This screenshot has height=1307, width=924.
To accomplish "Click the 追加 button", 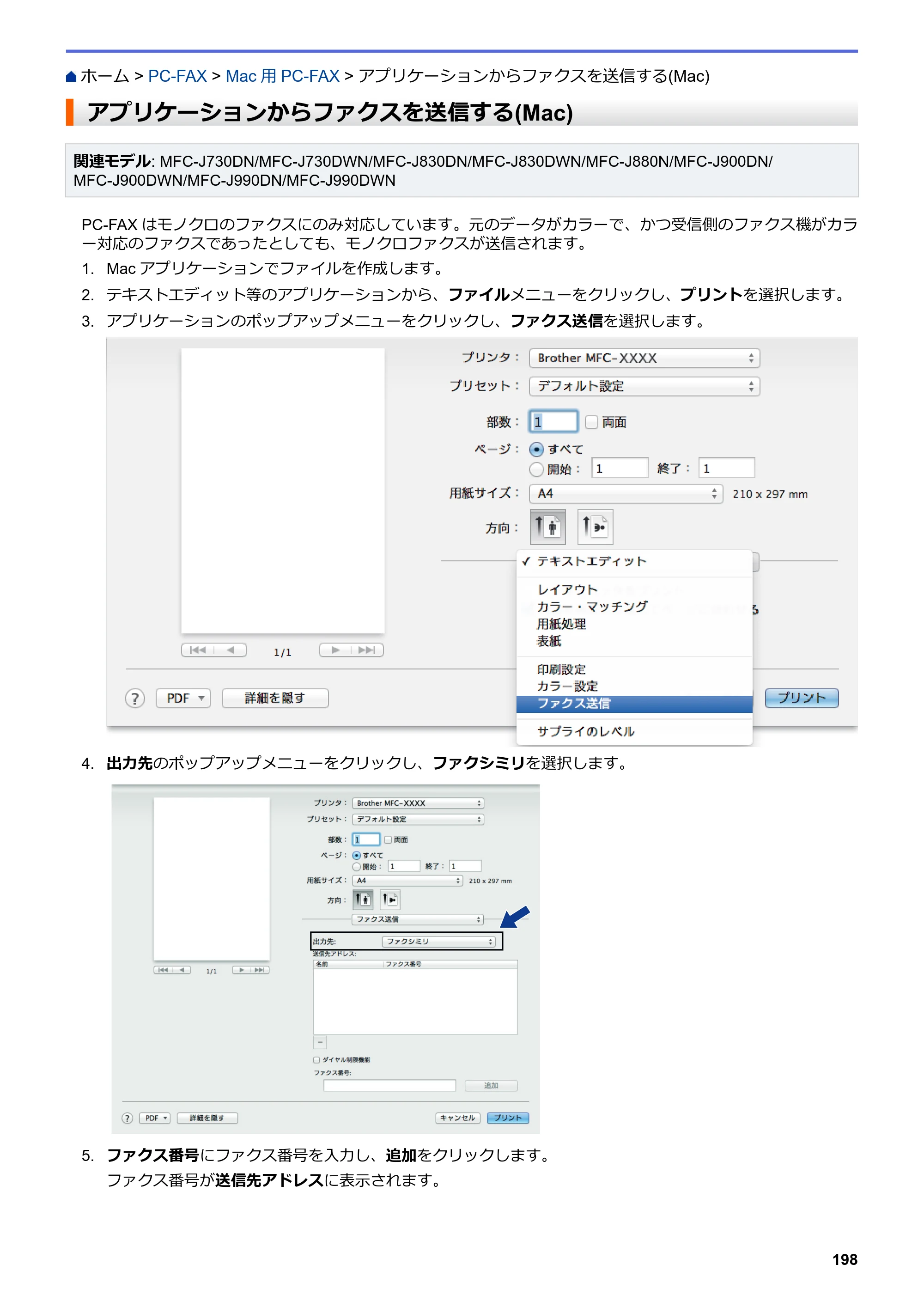I will click(491, 1086).
